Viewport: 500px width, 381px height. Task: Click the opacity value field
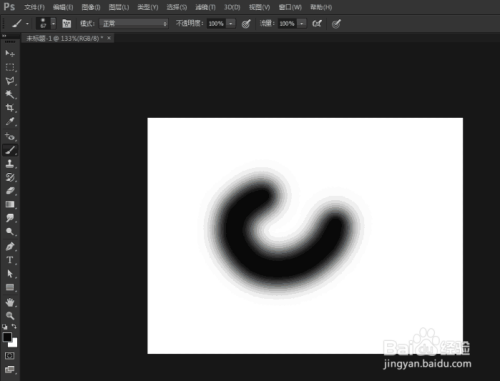216,24
